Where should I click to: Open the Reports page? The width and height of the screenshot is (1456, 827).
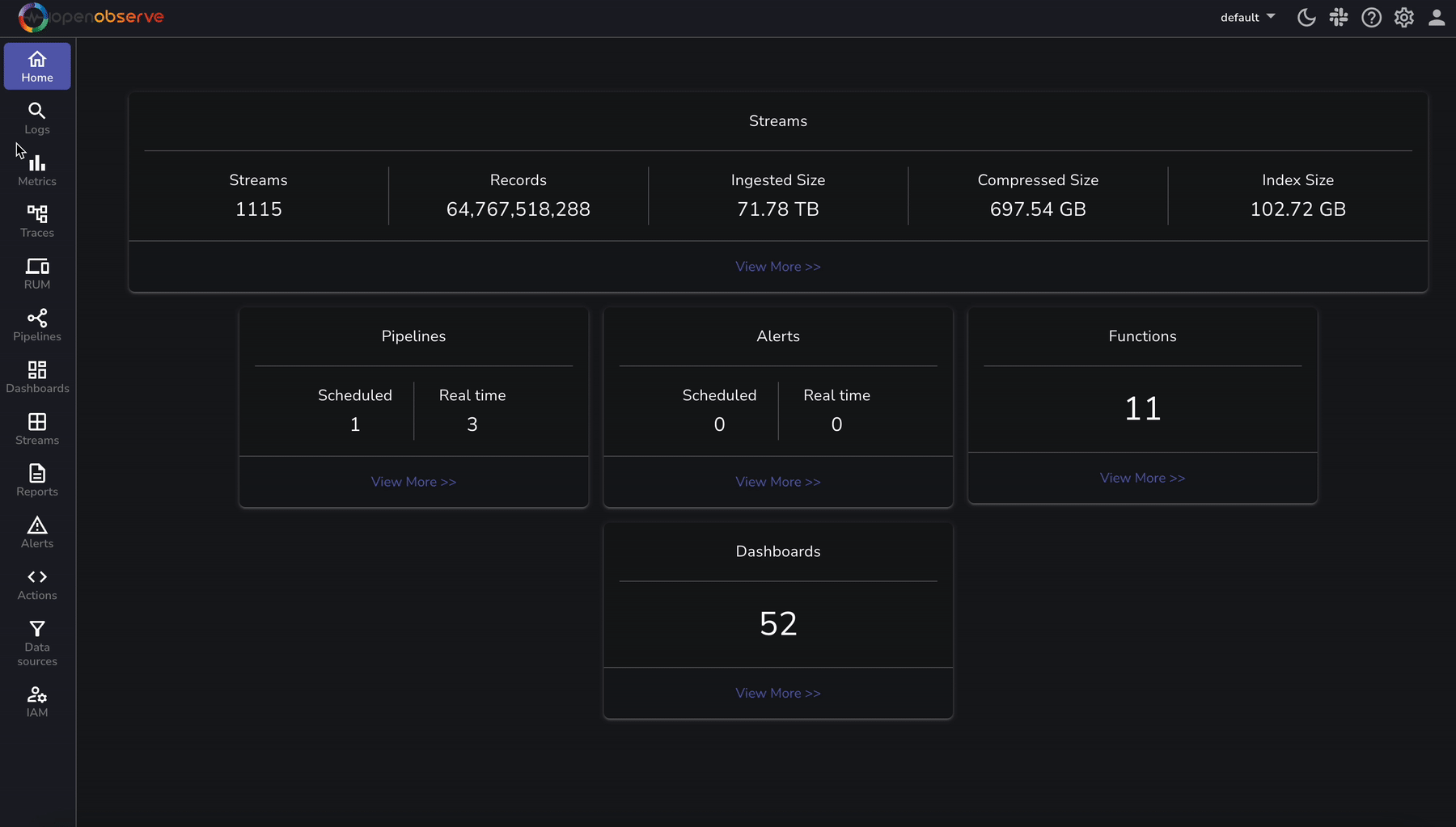36,479
